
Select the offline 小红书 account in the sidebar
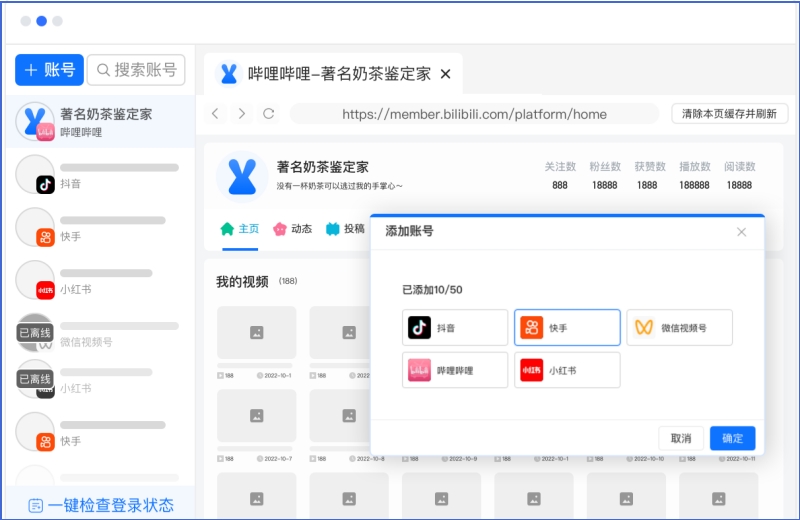[x=101, y=380]
